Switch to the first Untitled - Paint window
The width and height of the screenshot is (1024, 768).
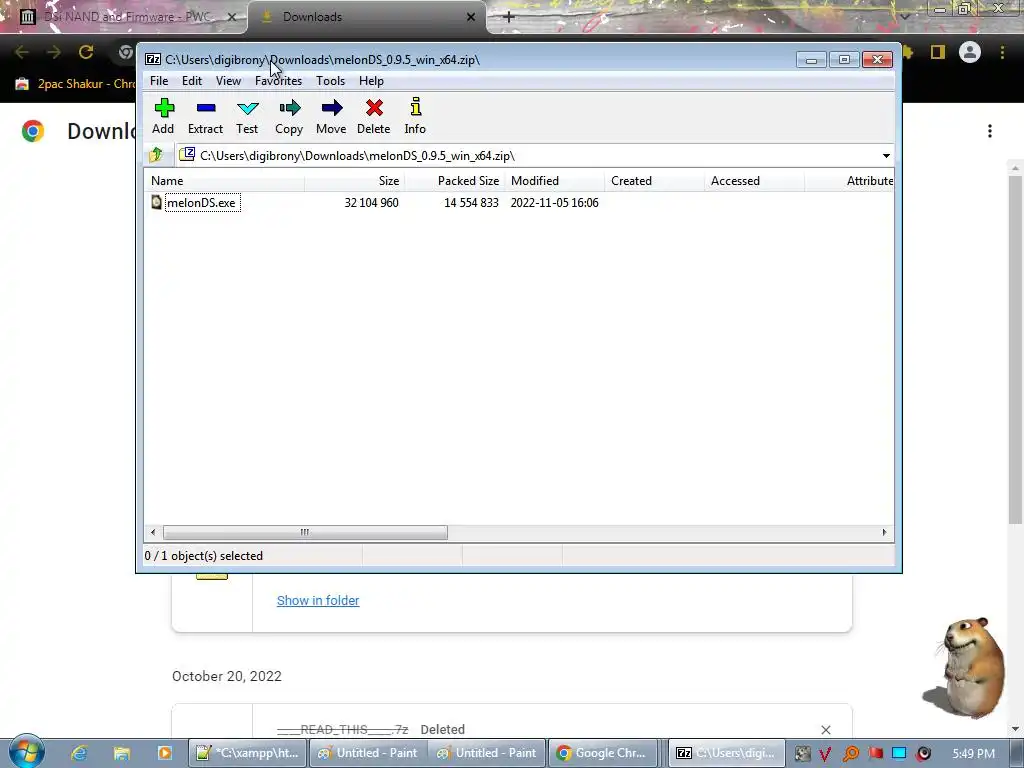(367, 753)
